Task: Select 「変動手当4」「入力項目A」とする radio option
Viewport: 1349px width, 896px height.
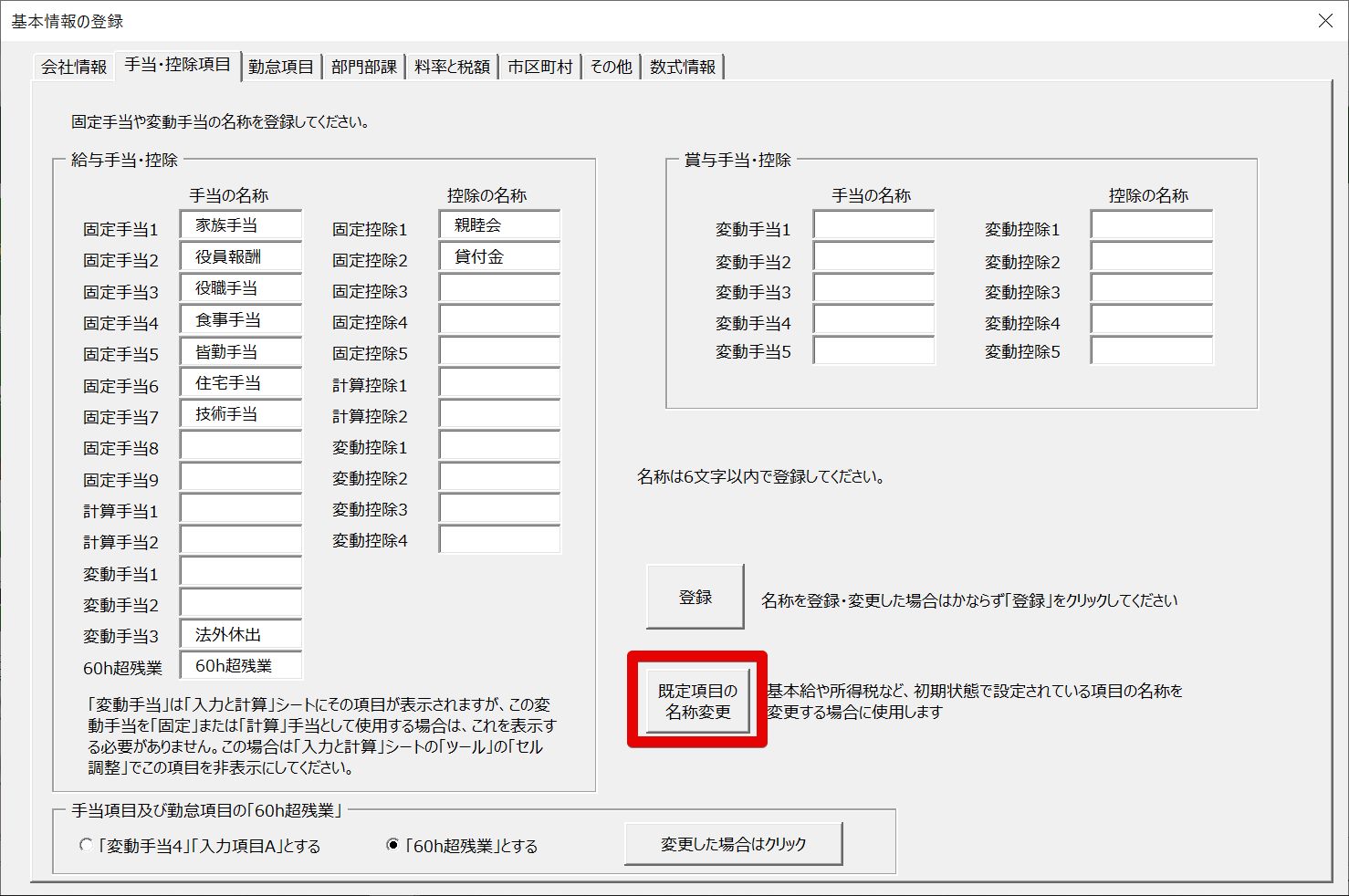Action: [x=87, y=846]
